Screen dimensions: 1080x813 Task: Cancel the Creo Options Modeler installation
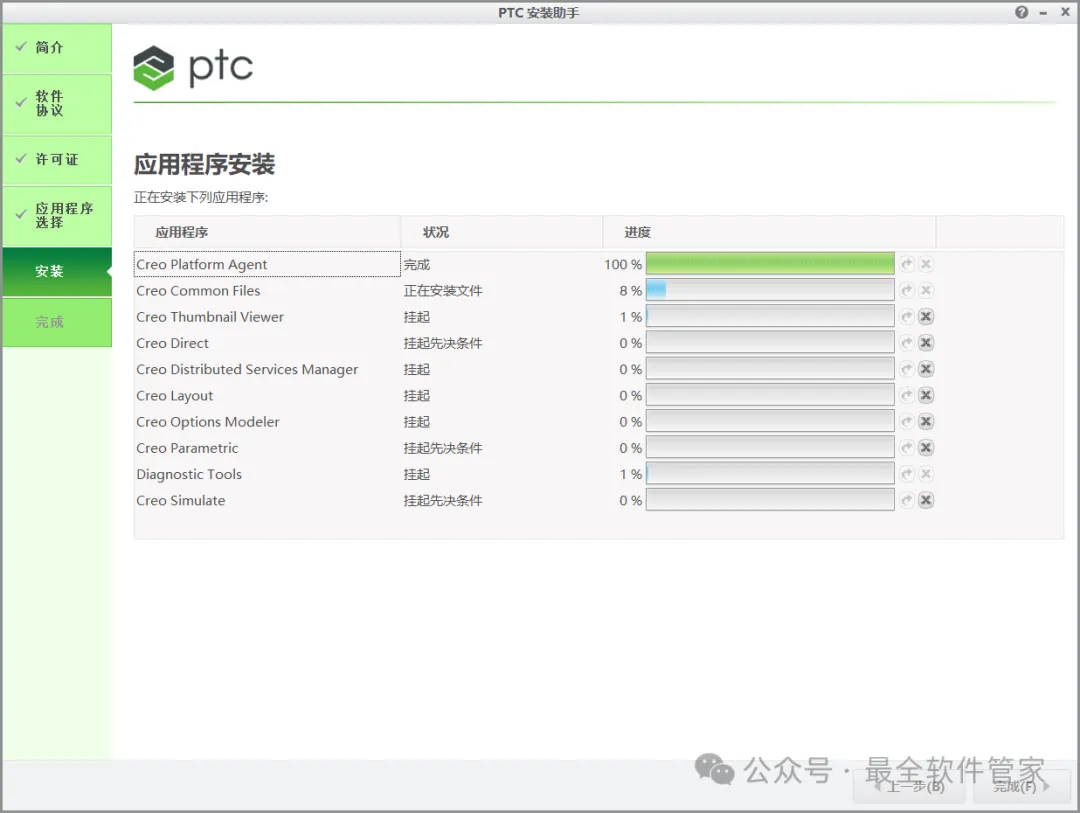tap(926, 421)
